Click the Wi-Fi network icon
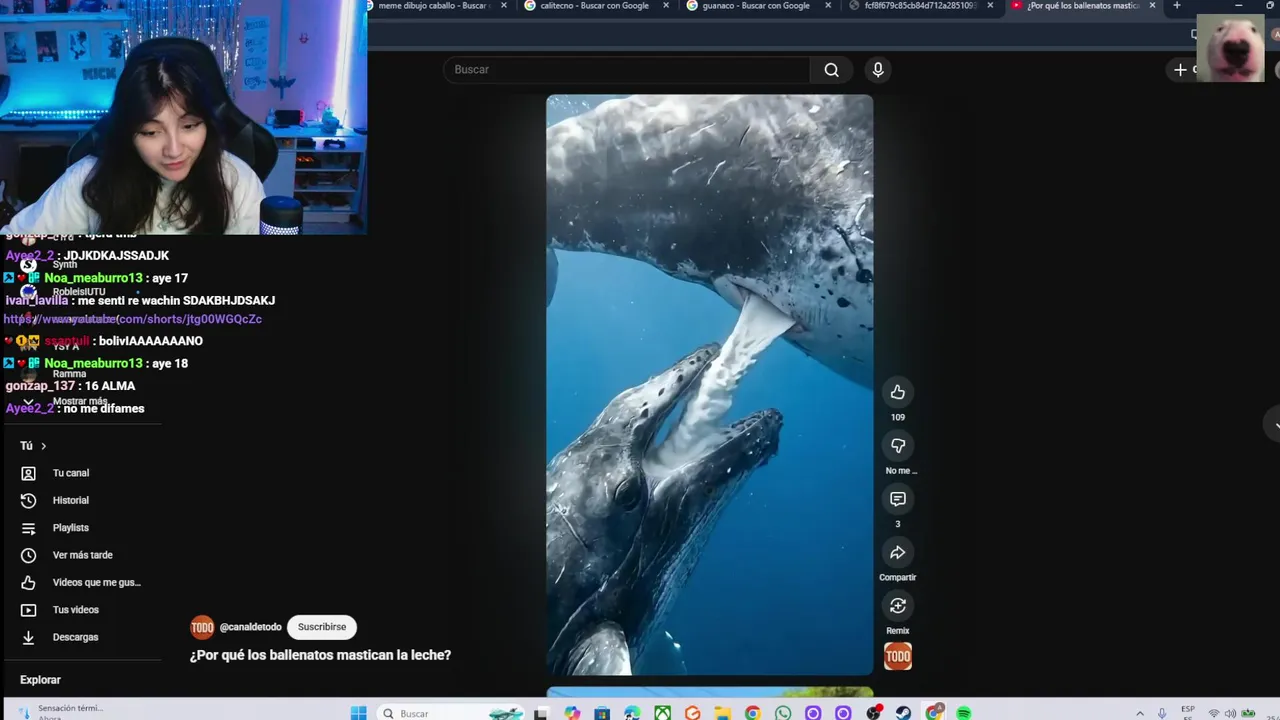Screen dimensions: 1280x720 [1213, 713]
